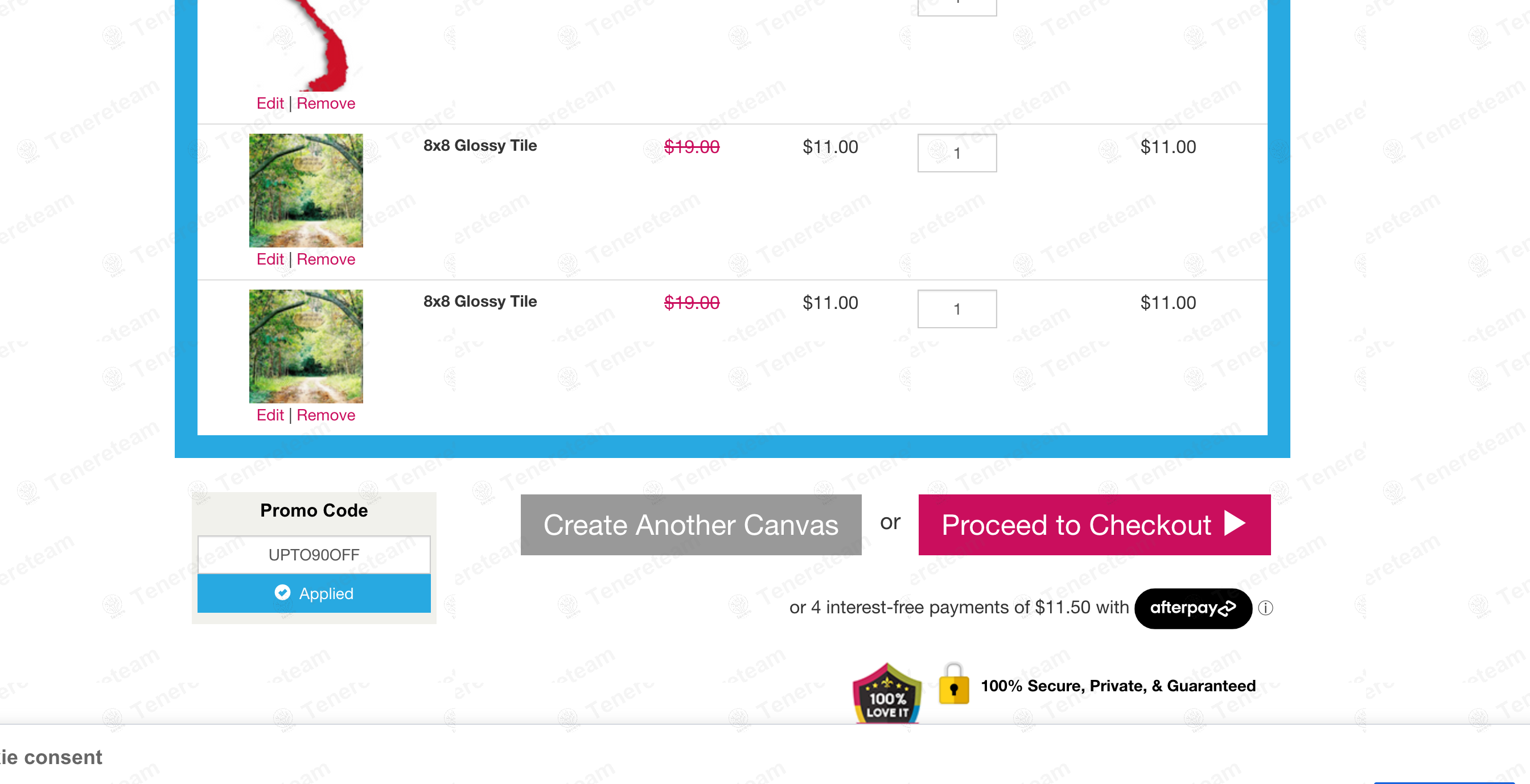The height and width of the screenshot is (784, 1530).
Task: Click the Afterpay logo badge
Action: tap(1192, 608)
